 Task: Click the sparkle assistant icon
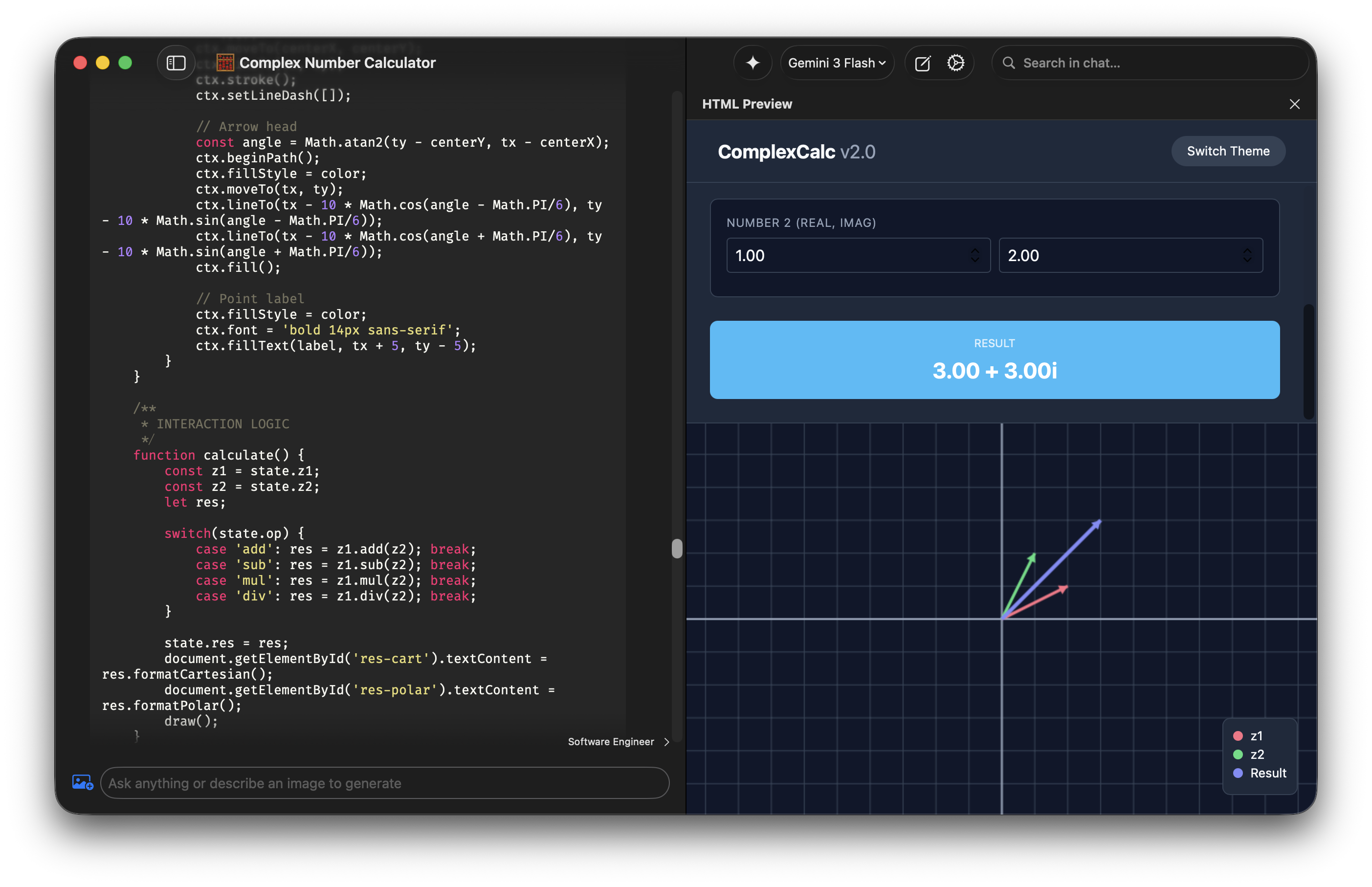pos(752,63)
